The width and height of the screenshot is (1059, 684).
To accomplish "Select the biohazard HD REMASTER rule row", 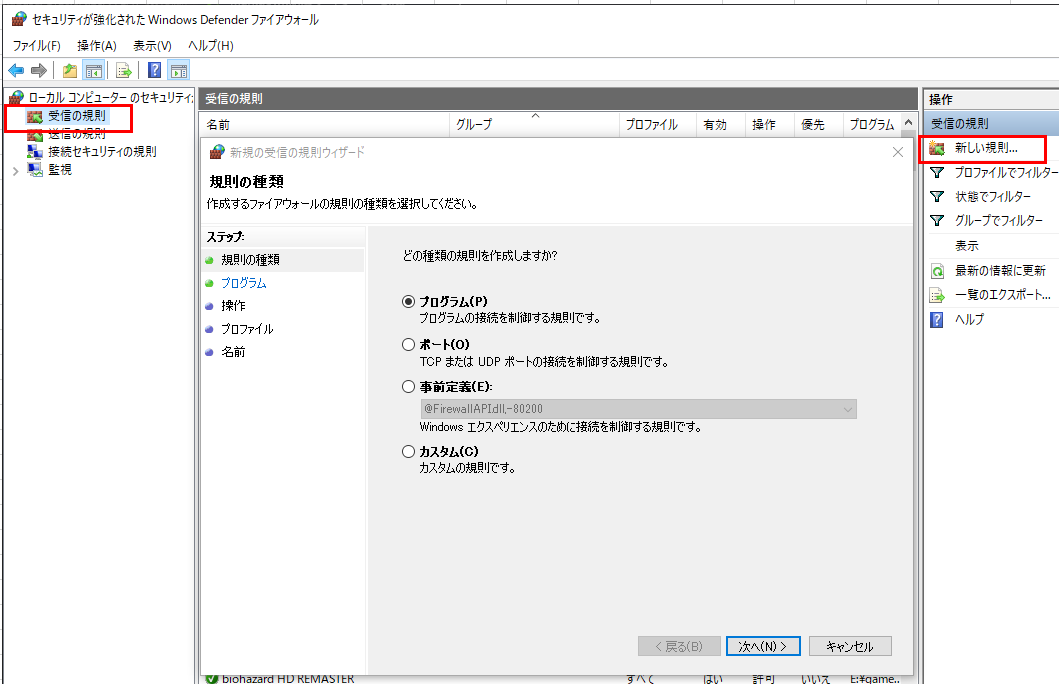I will coord(290,678).
